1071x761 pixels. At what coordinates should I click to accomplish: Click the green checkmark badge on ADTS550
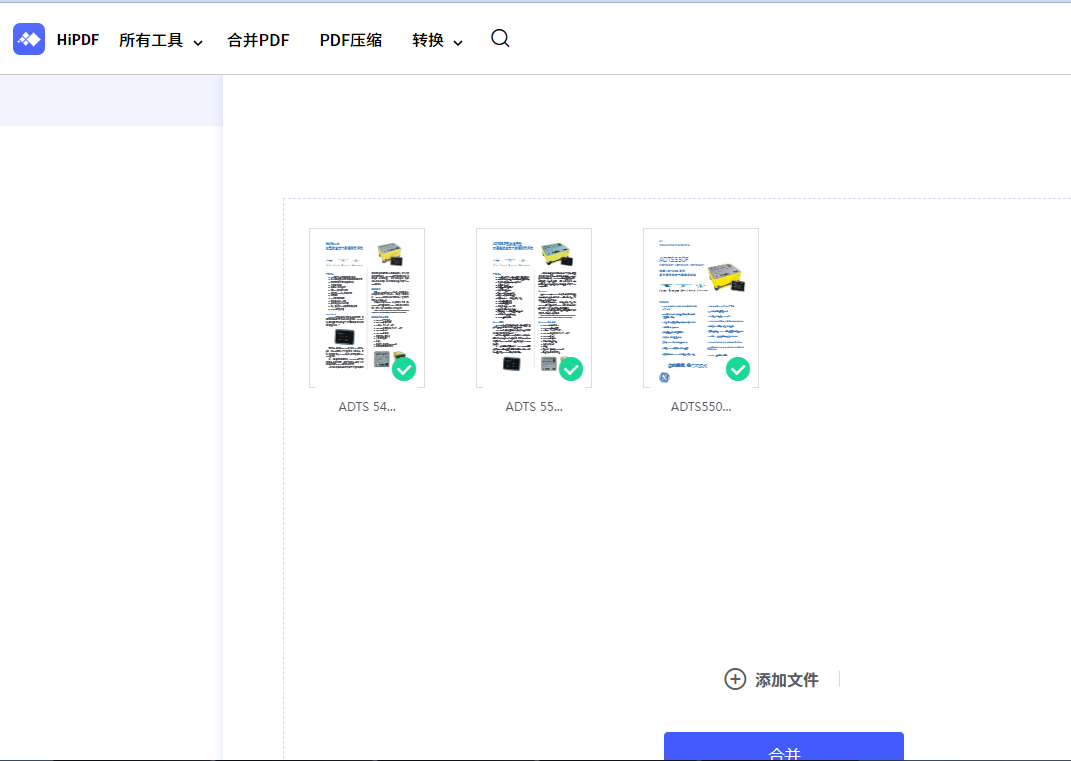pos(738,369)
